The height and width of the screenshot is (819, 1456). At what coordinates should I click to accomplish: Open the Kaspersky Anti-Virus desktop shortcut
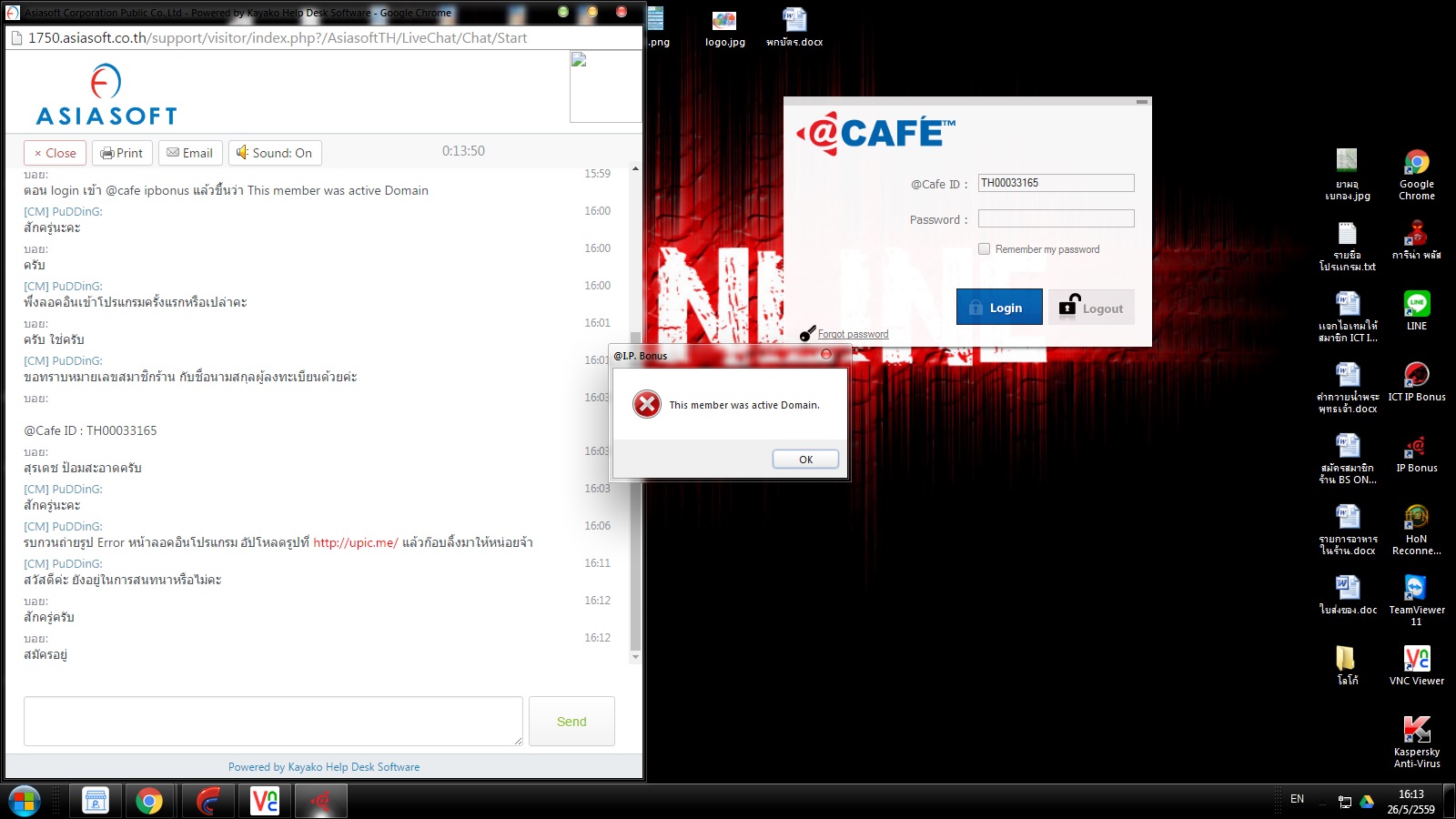click(x=1417, y=743)
